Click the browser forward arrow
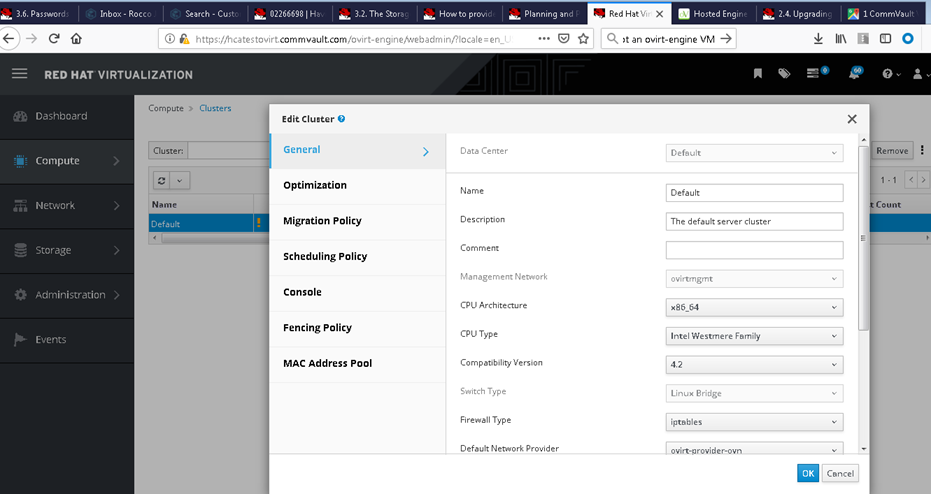Screen dimensions: 931x494 tap(31, 39)
